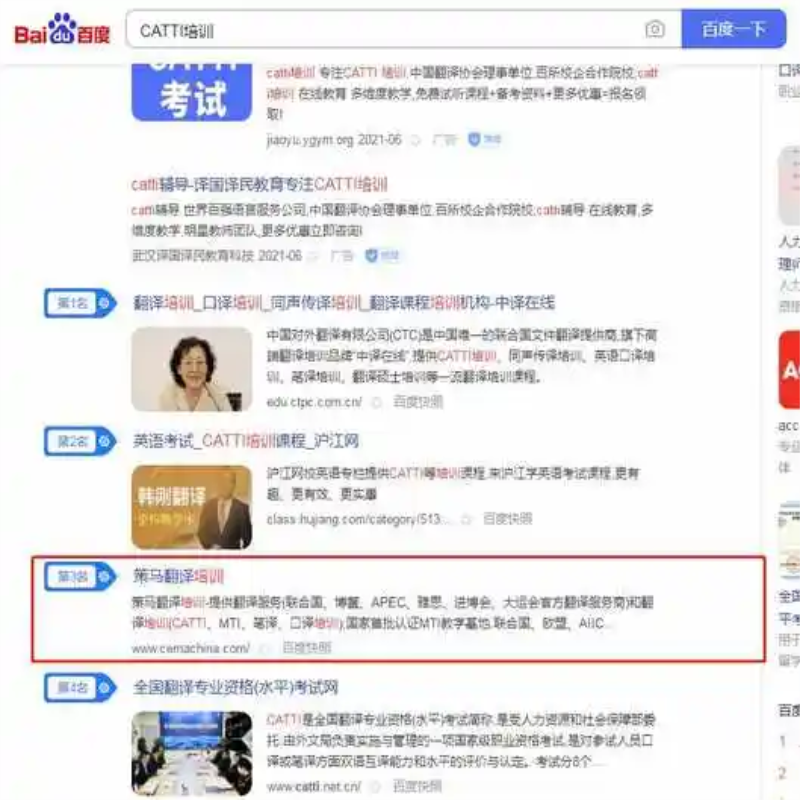
Task: Open 百度快照 for www.catti.net.cn
Action: point(418,786)
